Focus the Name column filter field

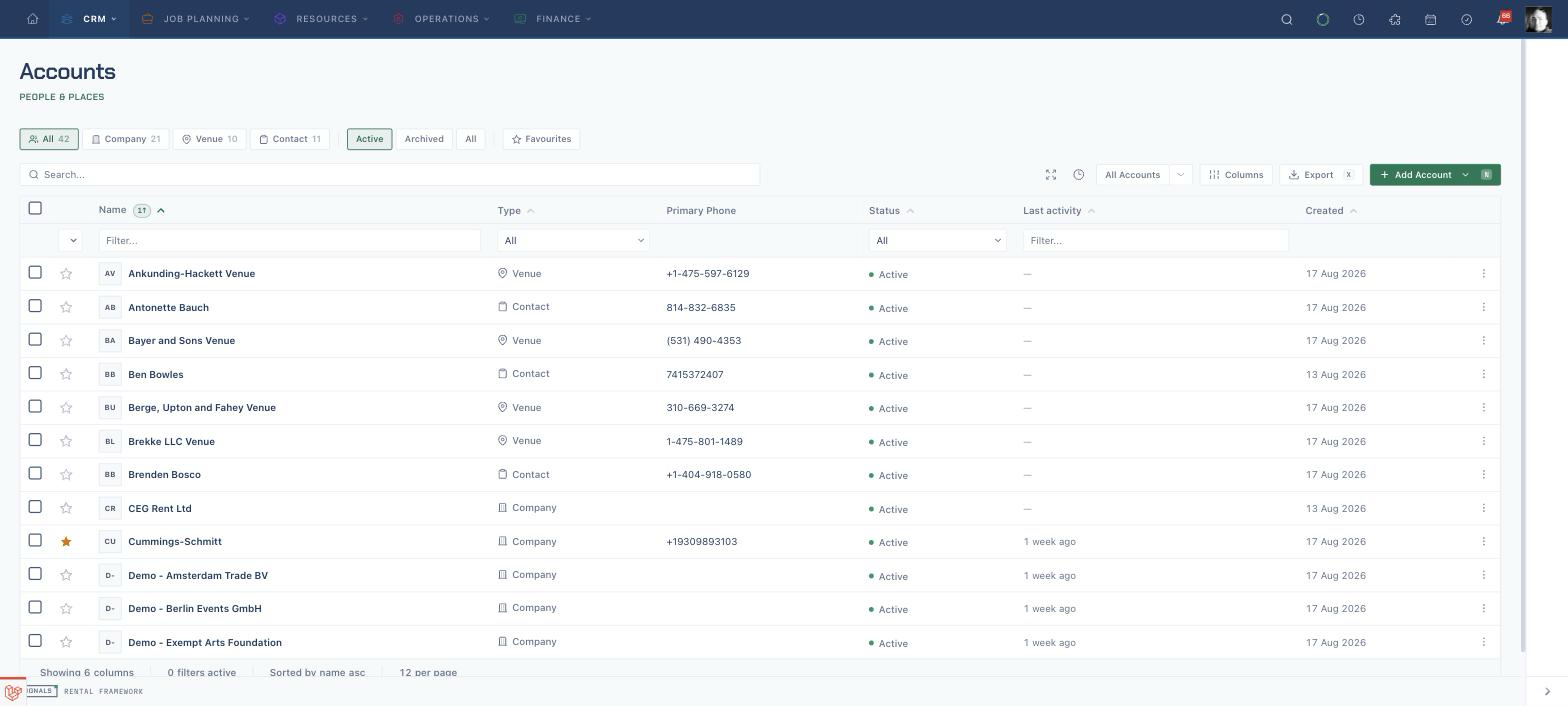290,240
